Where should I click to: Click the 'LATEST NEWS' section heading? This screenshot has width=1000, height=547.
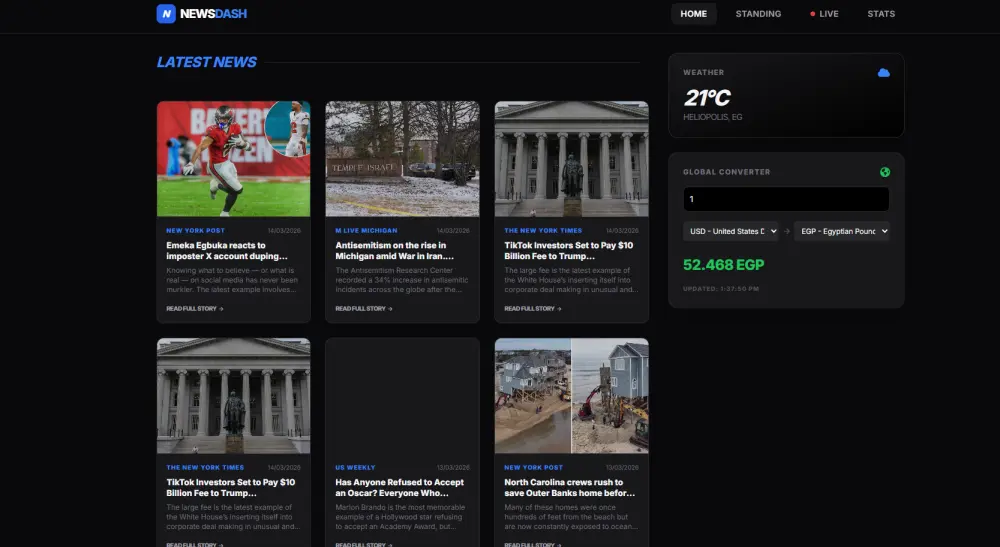pos(207,62)
